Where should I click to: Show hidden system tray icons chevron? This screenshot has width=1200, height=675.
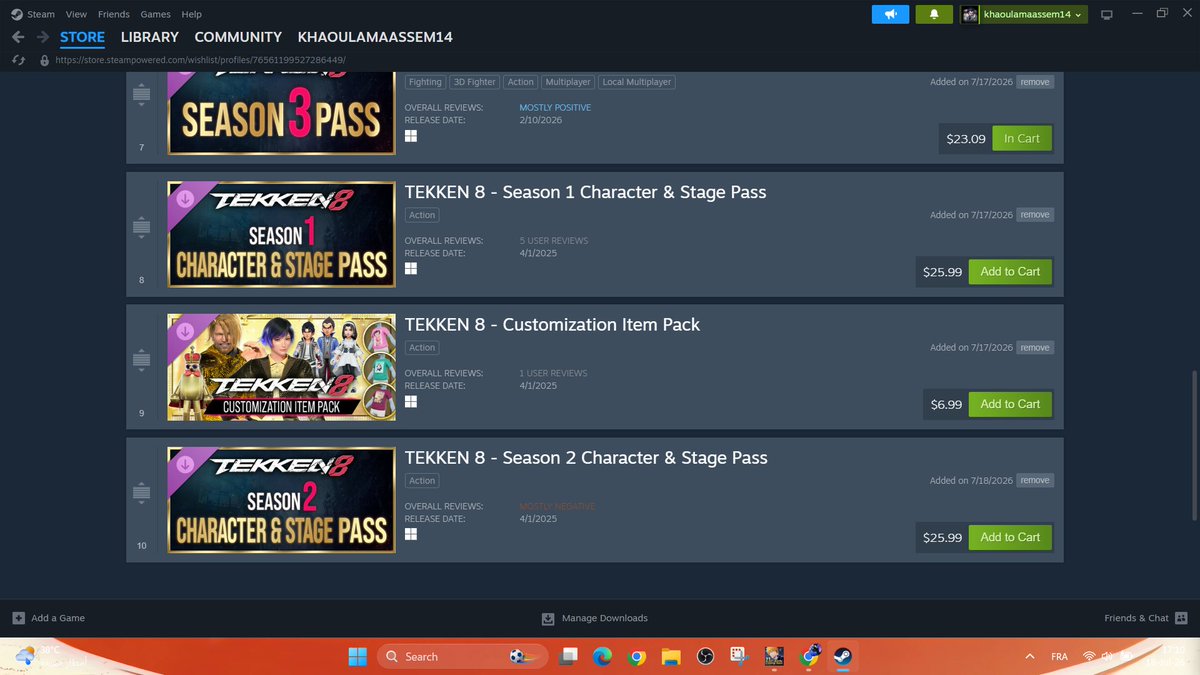[1030, 656]
